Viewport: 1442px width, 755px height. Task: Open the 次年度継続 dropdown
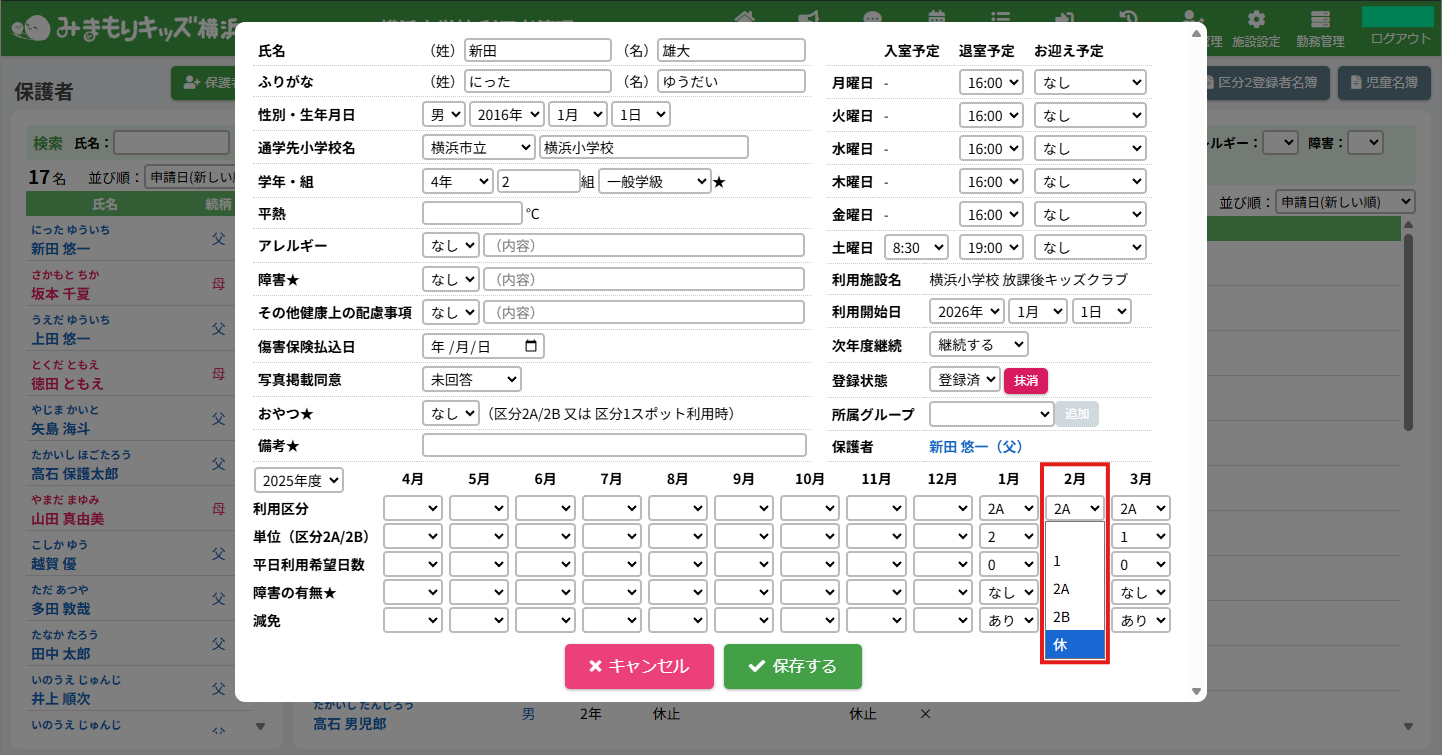tap(978, 344)
